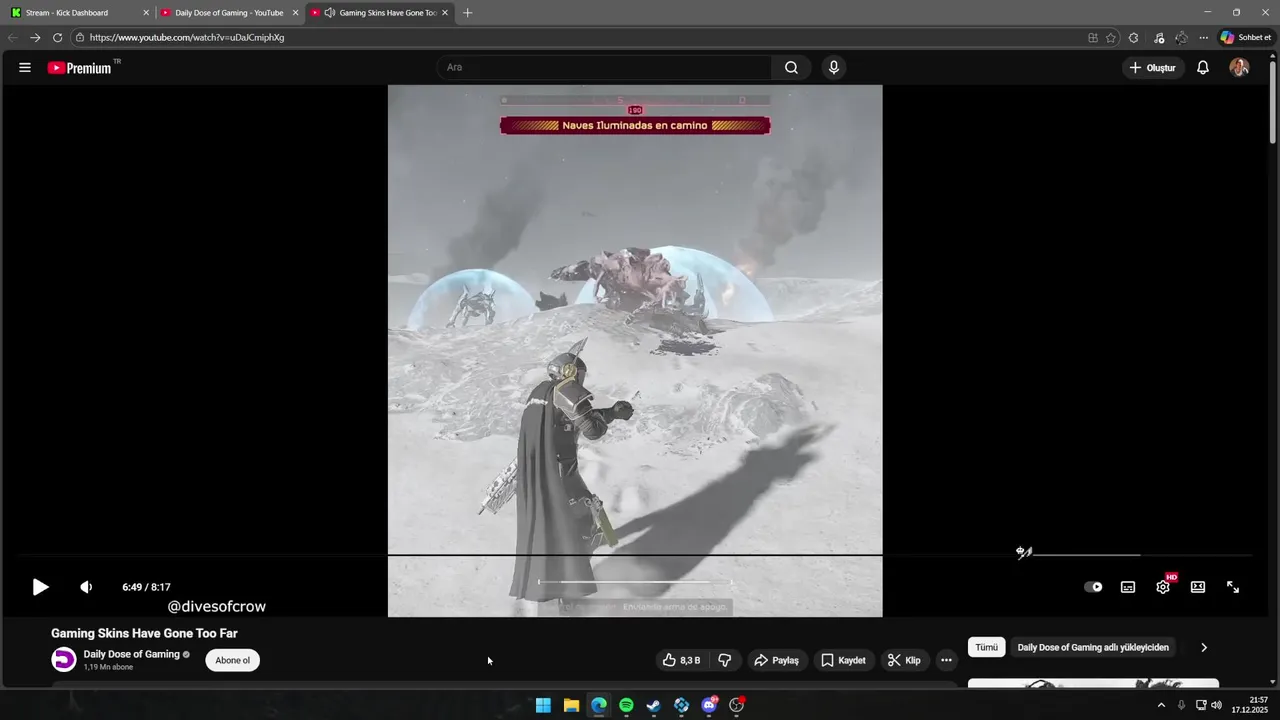Image resolution: width=1280 pixels, height=720 pixels.
Task: Create a clip with Klip
Action: (x=904, y=660)
